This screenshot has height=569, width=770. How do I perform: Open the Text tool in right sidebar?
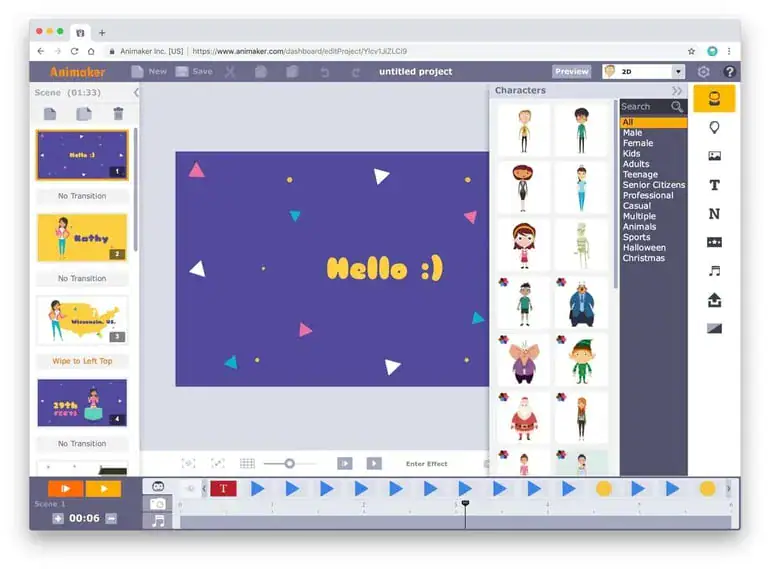point(714,185)
